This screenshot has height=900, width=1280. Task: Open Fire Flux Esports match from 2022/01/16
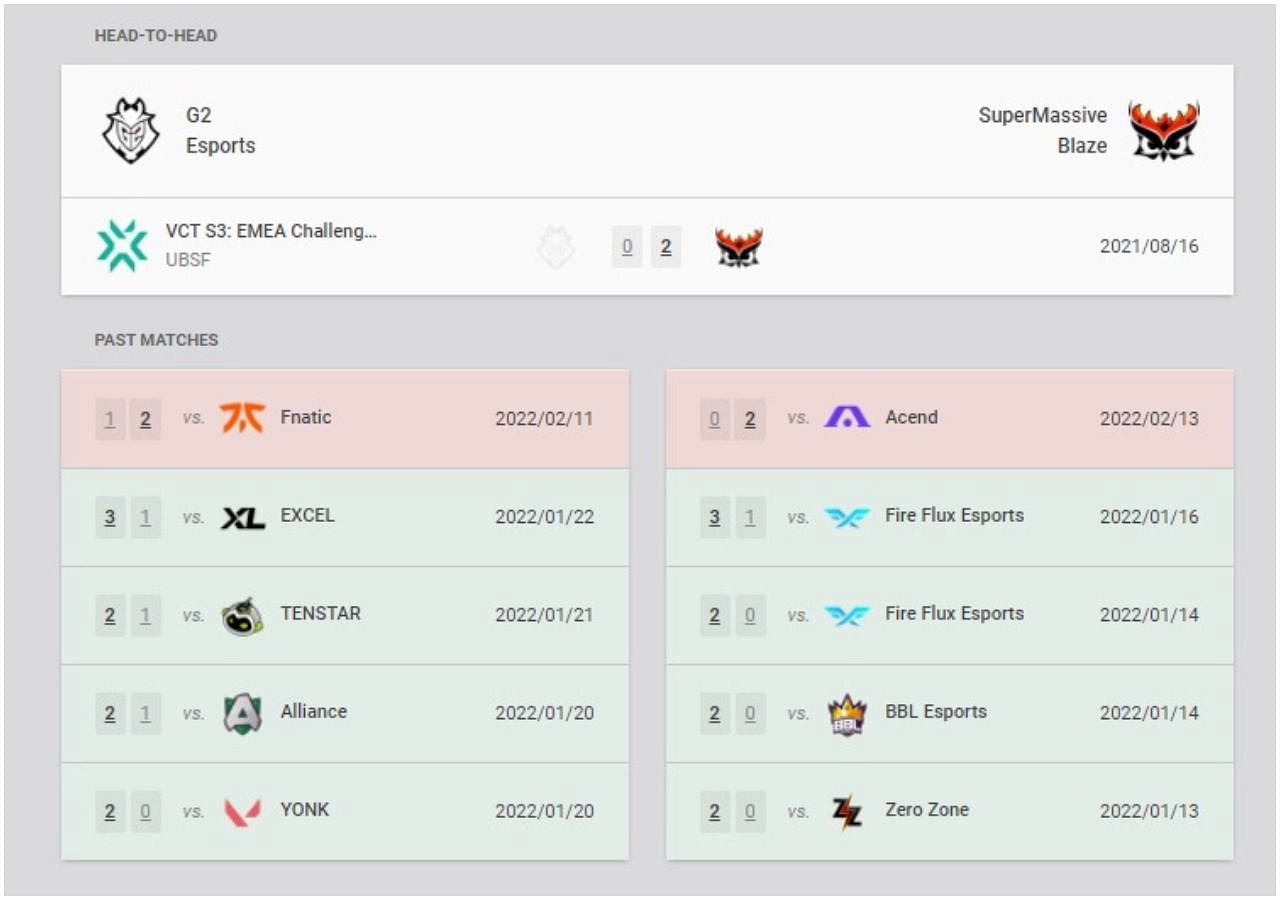949,517
